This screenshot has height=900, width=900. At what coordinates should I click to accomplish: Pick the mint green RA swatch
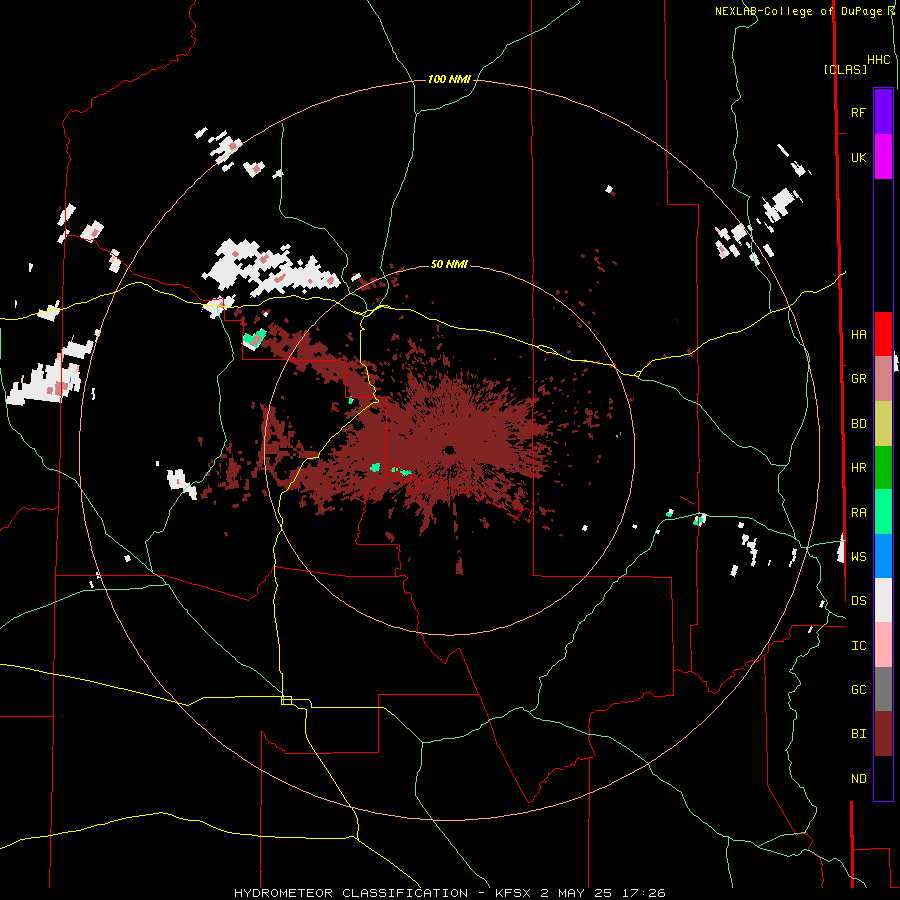pyautogui.click(x=883, y=512)
